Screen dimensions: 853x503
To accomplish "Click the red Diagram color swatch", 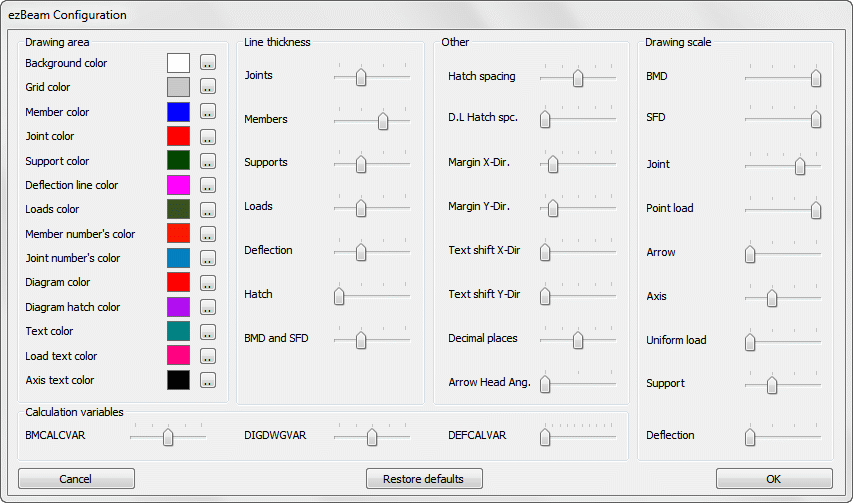I will [x=178, y=282].
